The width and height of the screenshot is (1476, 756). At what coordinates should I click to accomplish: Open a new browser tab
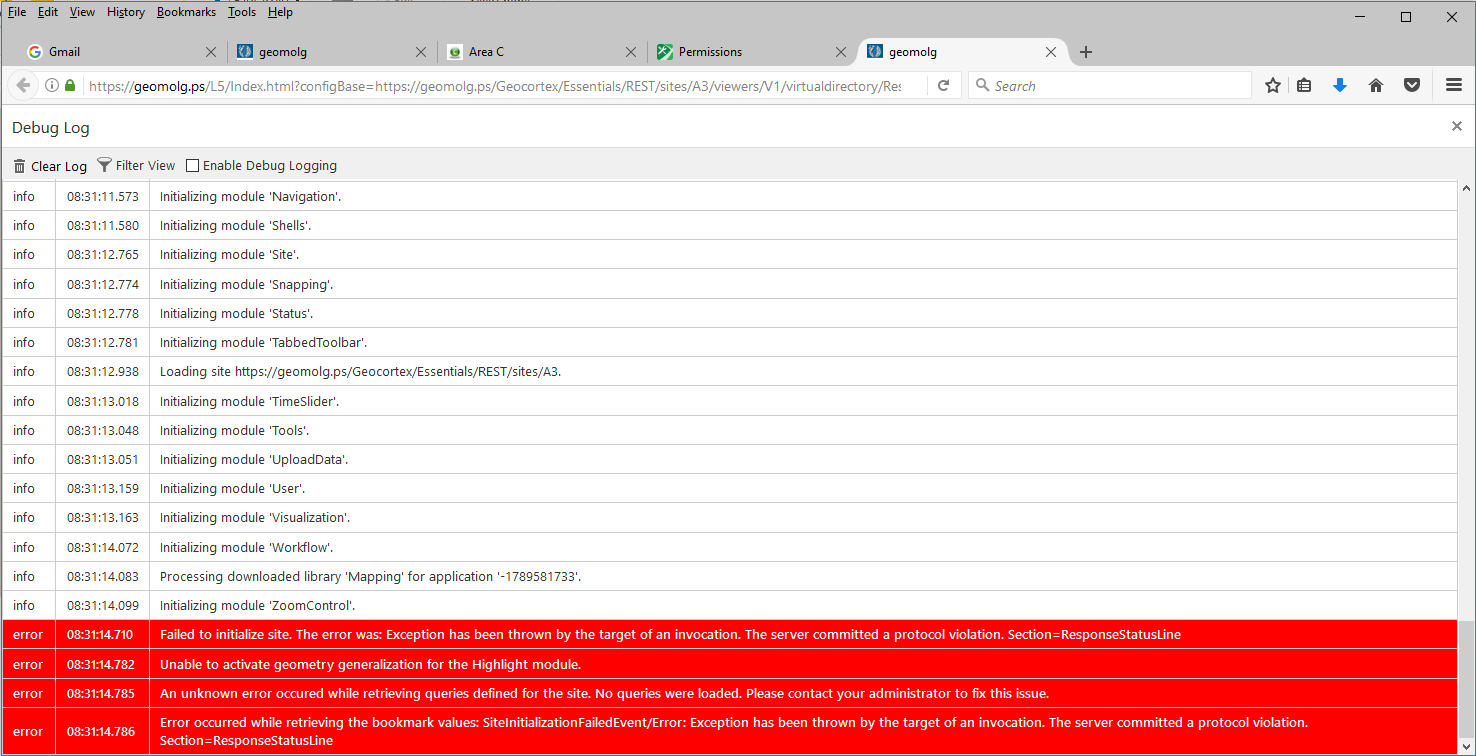click(1086, 52)
